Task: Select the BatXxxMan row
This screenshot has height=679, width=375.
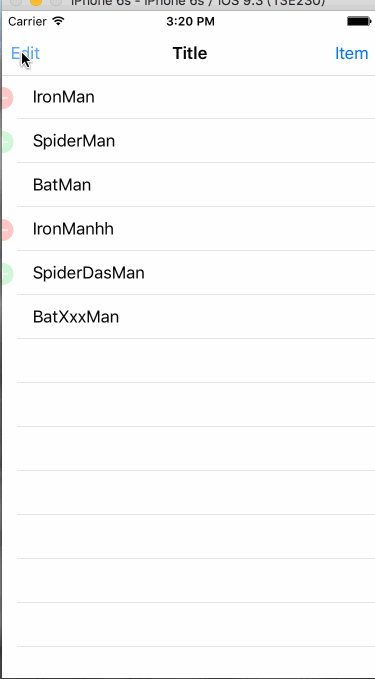Action: coord(188,317)
